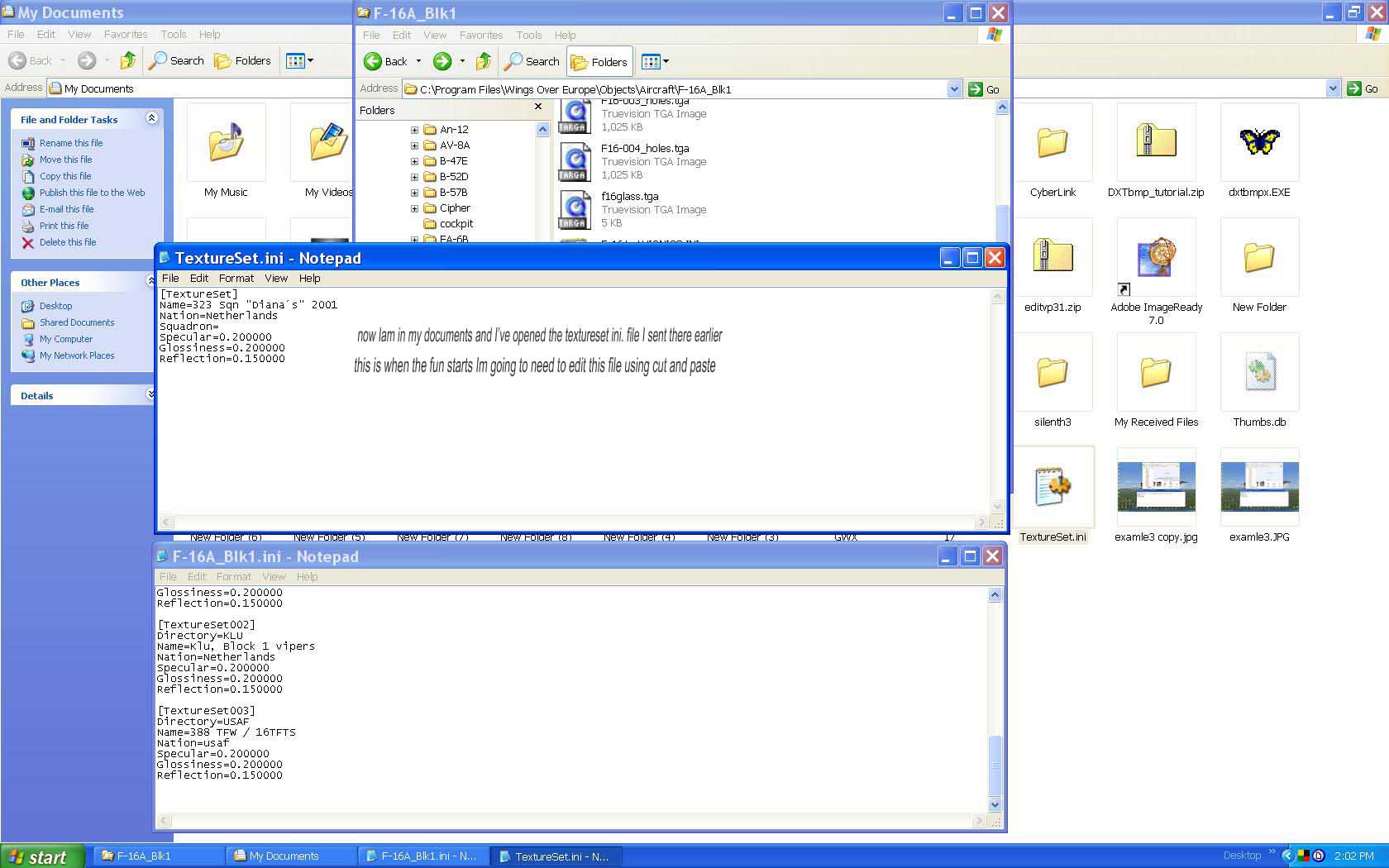Expand An-12 folder in tree
Image resolution: width=1389 pixels, height=868 pixels.
pyautogui.click(x=414, y=130)
